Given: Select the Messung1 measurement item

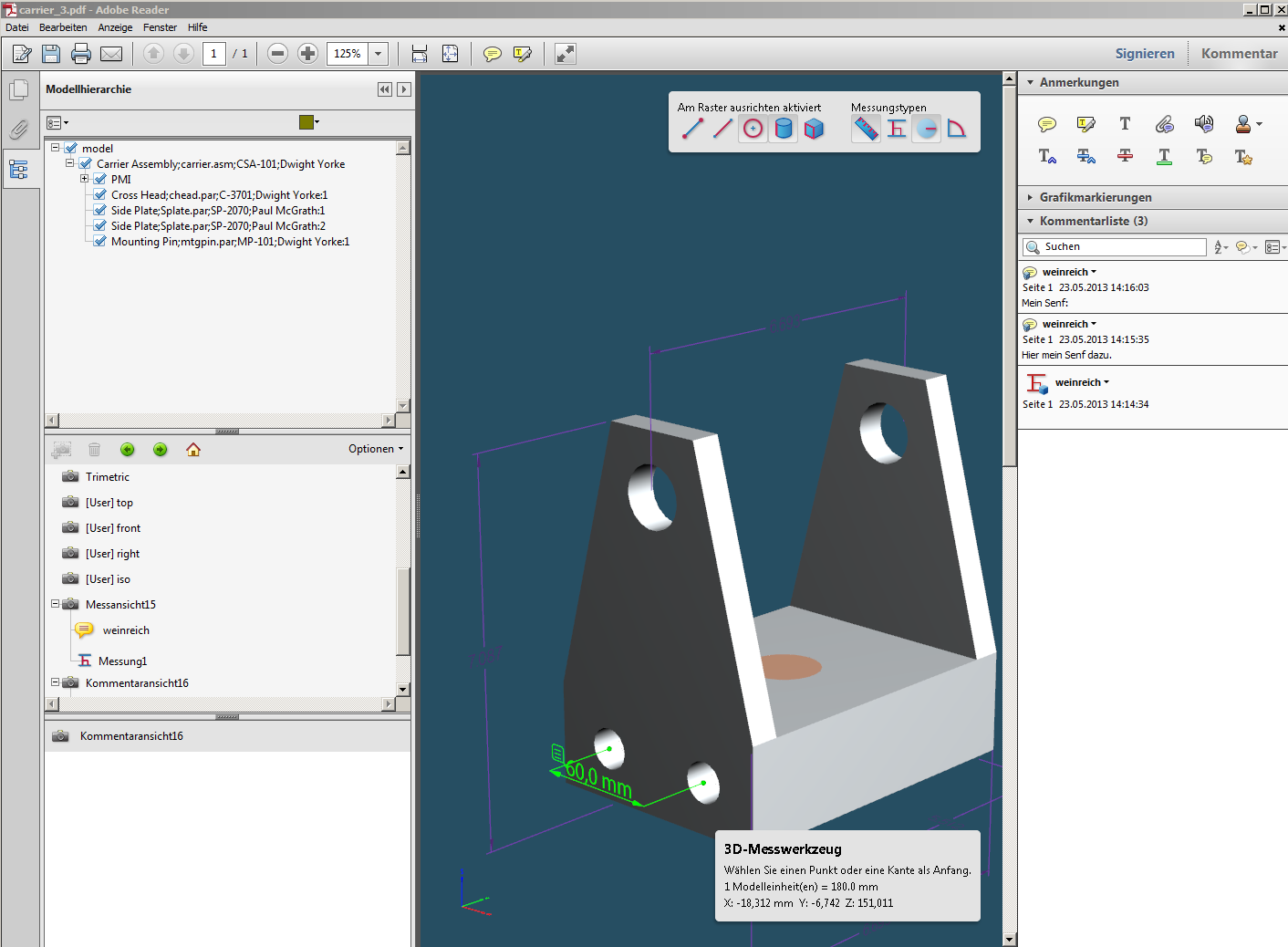Looking at the screenshot, I should (x=122, y=661).
